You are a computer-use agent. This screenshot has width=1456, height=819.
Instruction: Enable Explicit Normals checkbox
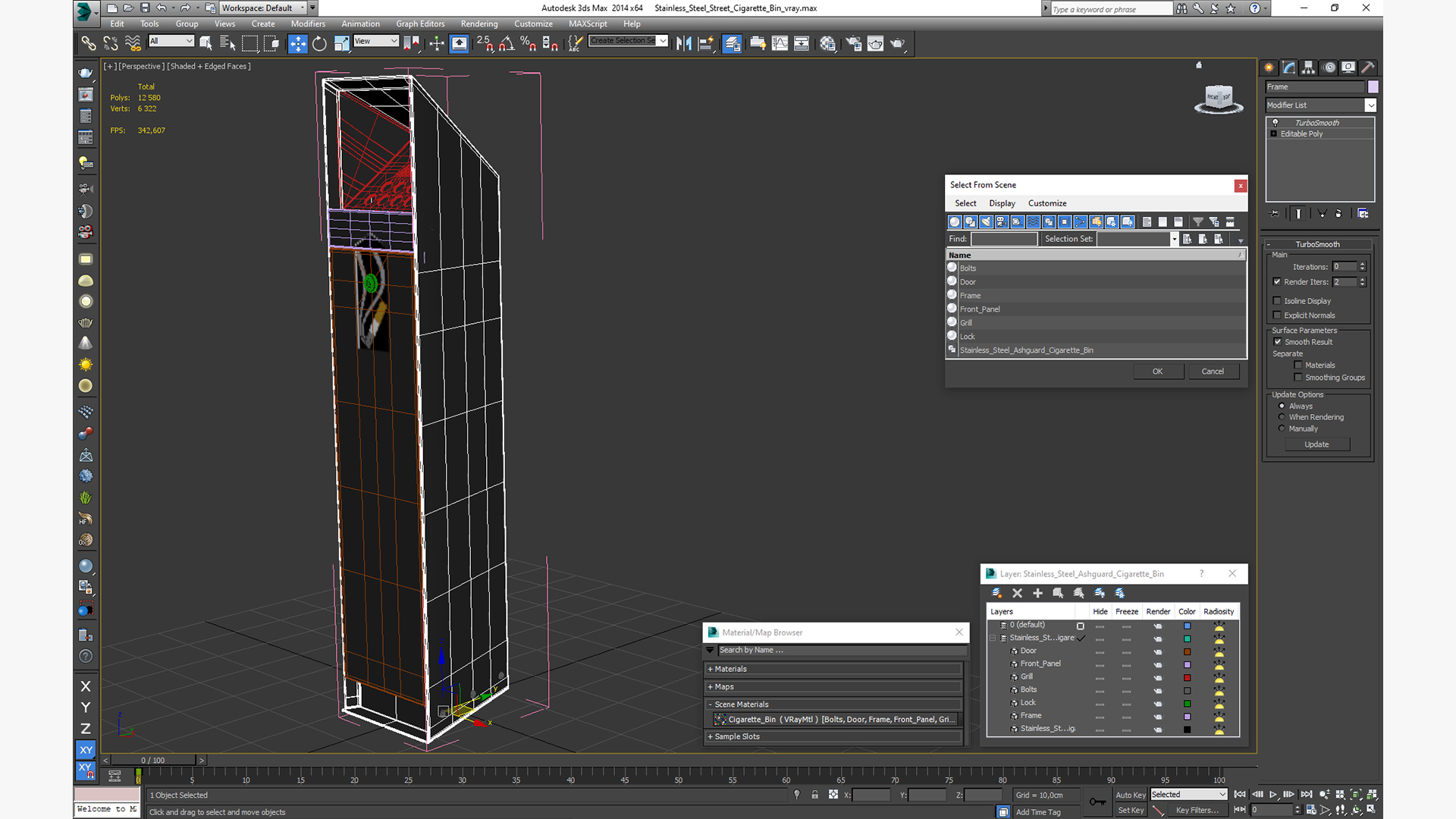click(x=1277, y=315)
